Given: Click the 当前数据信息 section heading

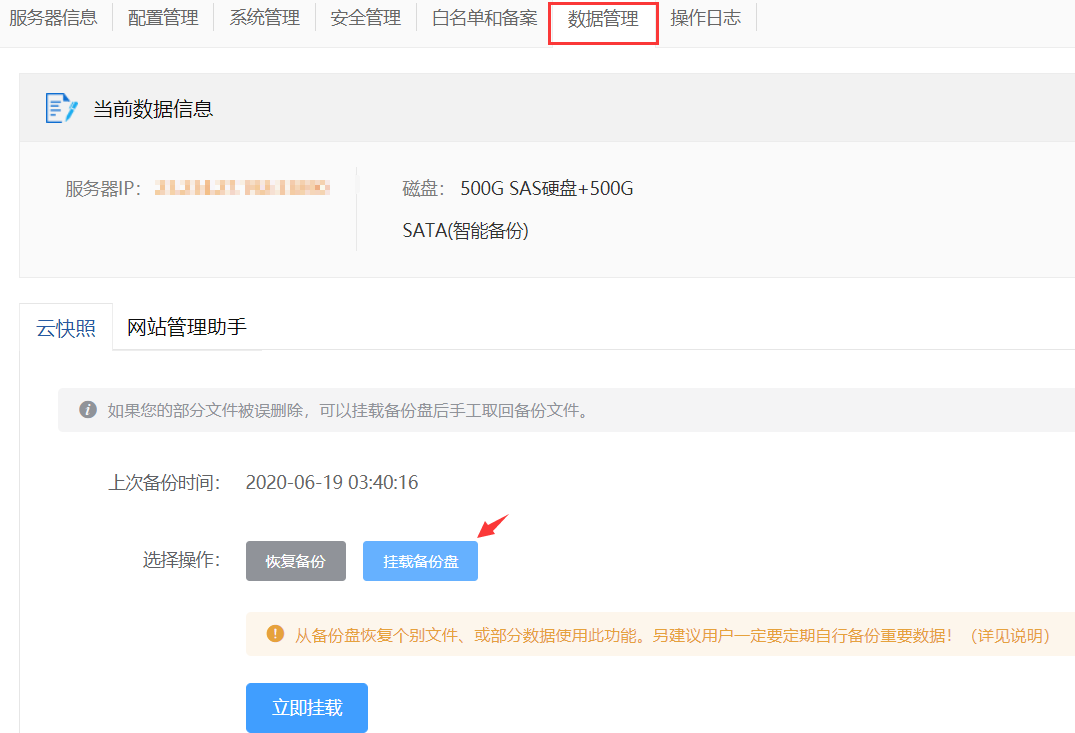Looking at the screenshot, I should click(153, 109).
